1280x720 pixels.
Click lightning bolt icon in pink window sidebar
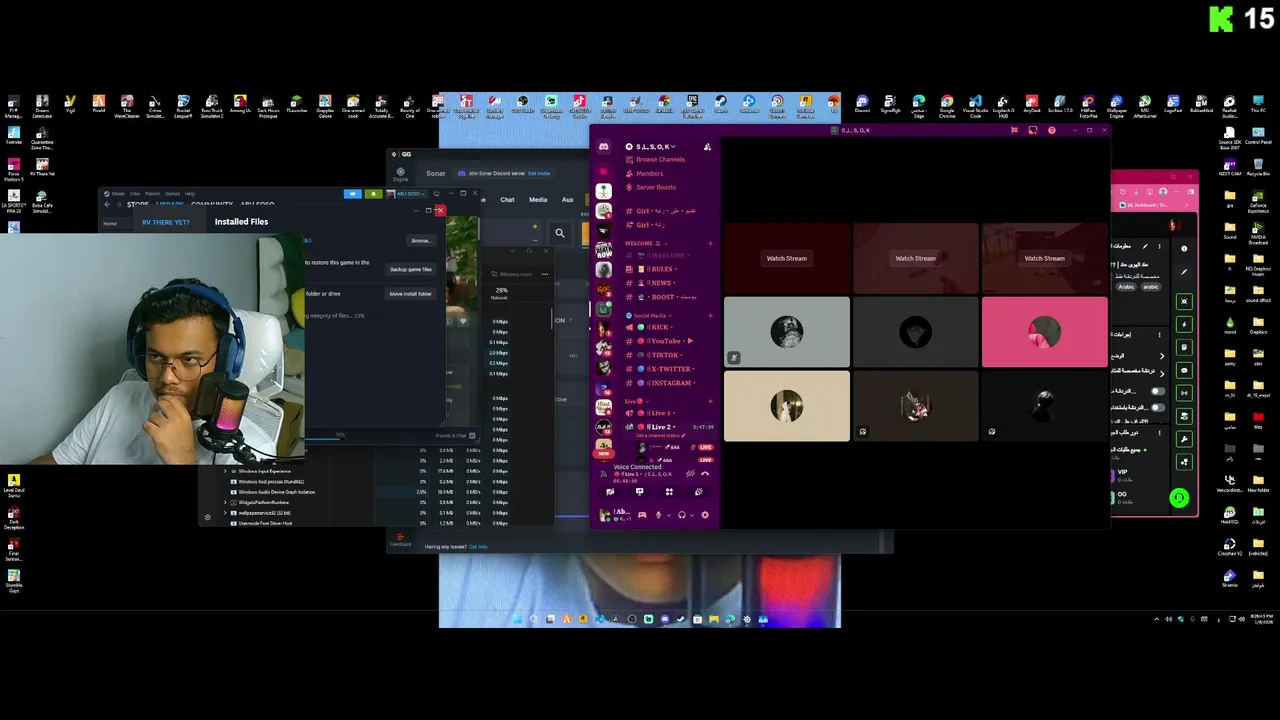1184,324
